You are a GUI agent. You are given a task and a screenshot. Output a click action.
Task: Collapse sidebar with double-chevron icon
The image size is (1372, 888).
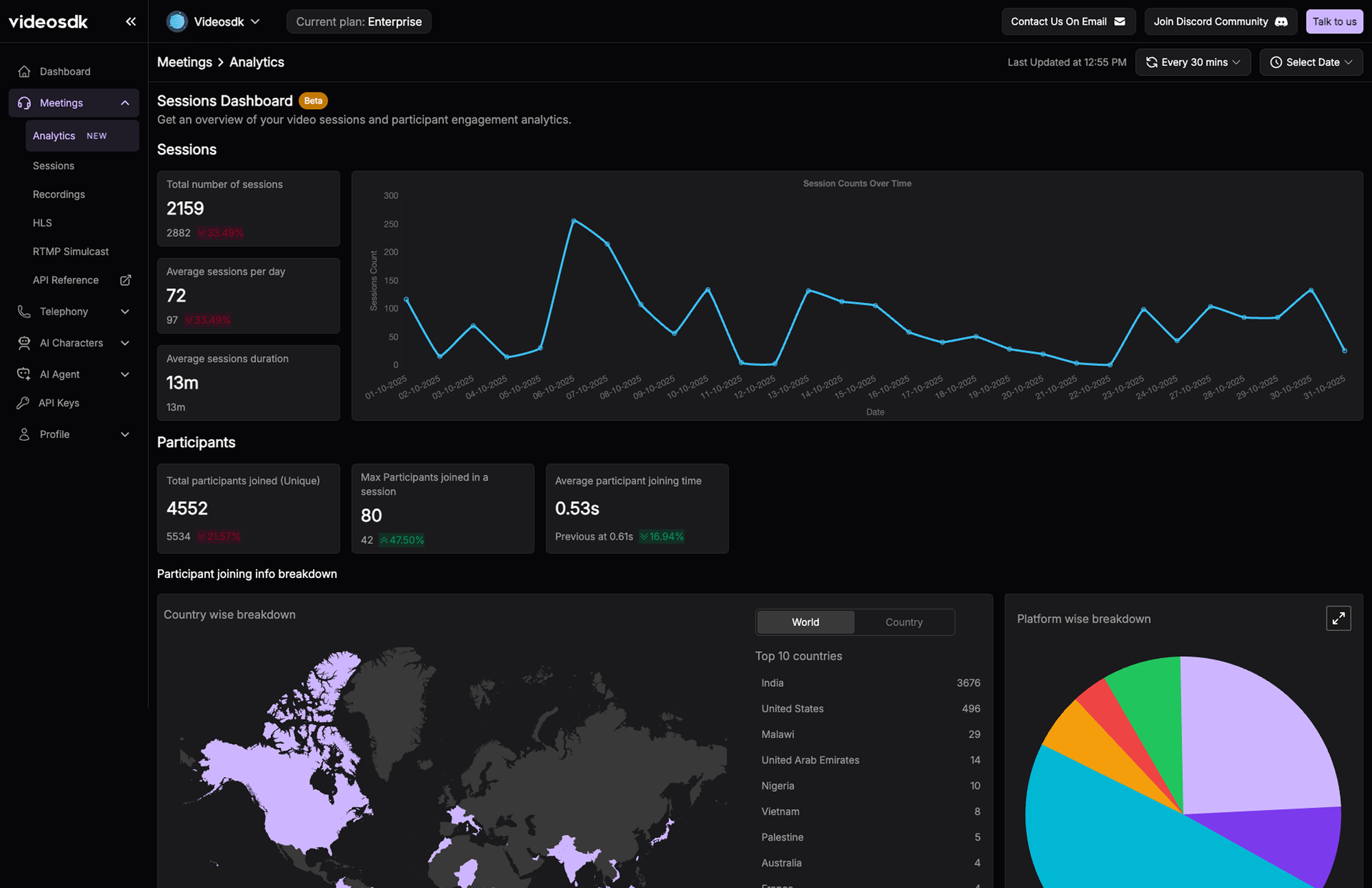pyautogui.click(x=130, y=22)
